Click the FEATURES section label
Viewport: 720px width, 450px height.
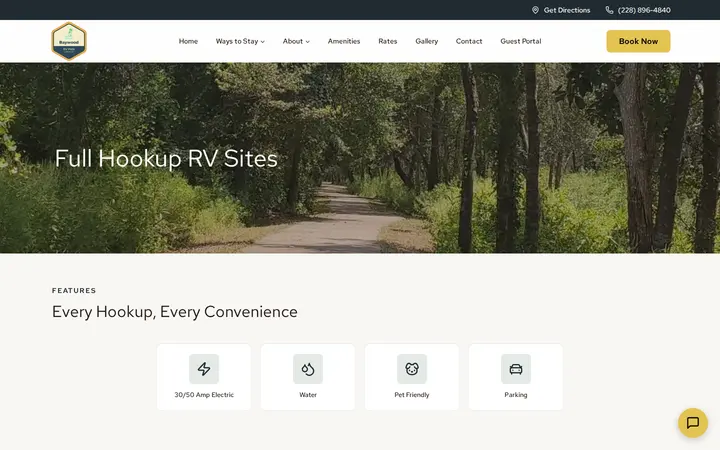click(74, 291)
